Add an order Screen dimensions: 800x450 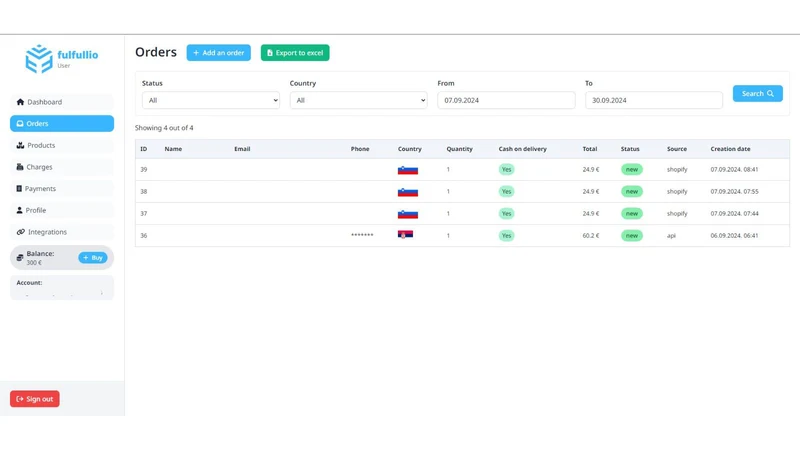click(x=218, y=53)
